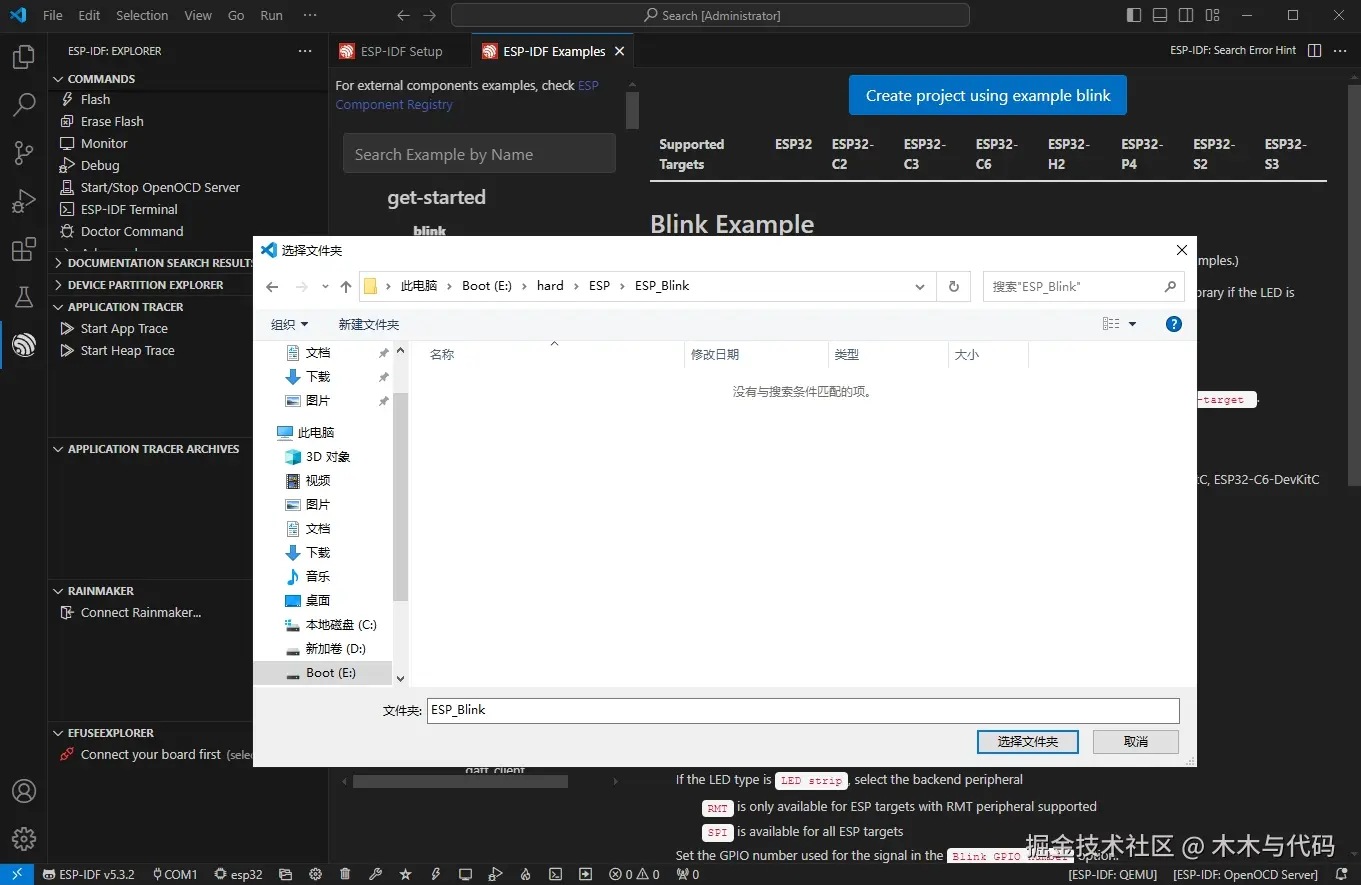Click the help icon in folder dialog
The width and height of the screenshot is (1361, 885).
point(1174,324)
